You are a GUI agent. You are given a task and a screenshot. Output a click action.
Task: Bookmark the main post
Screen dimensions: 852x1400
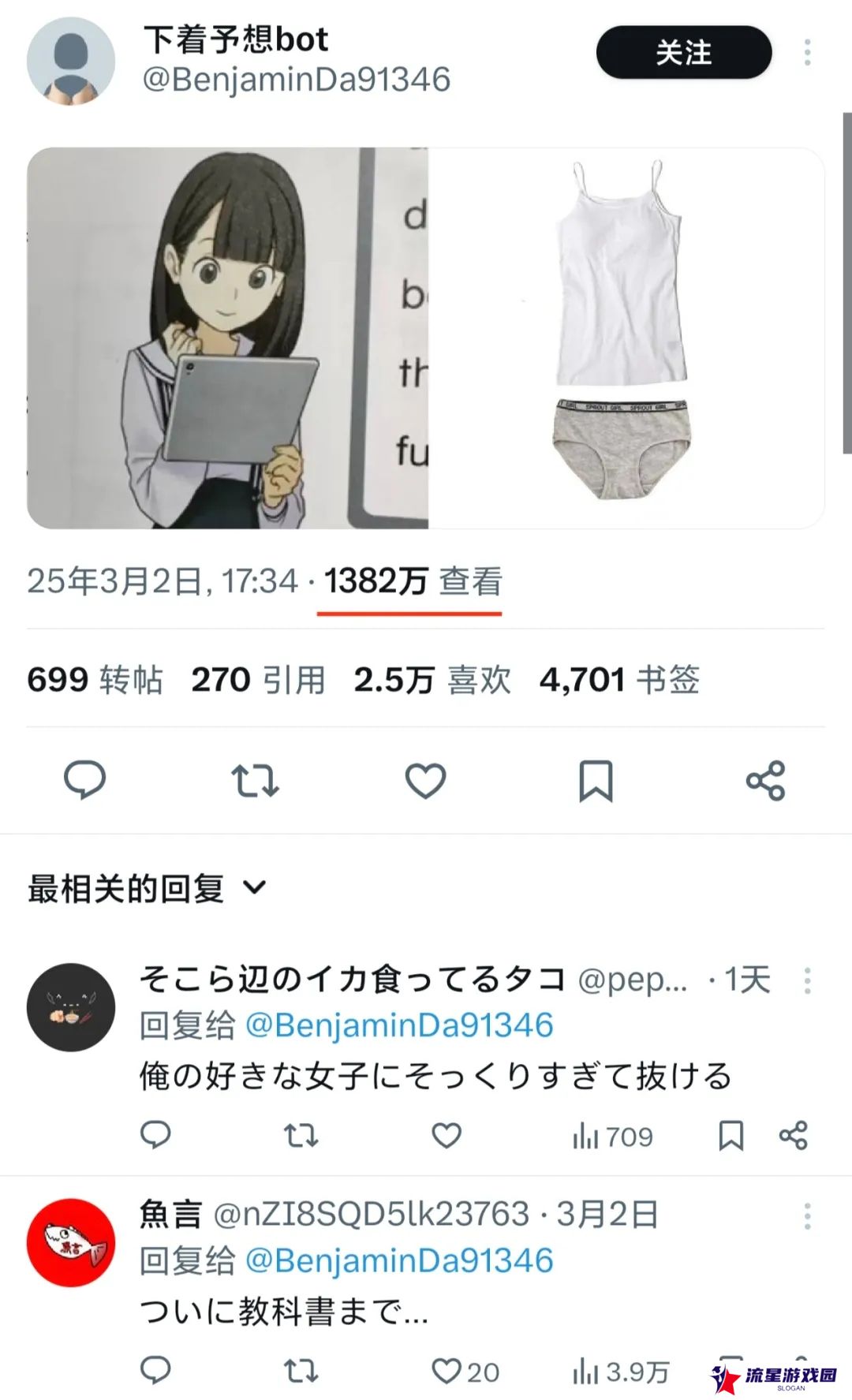596,780
